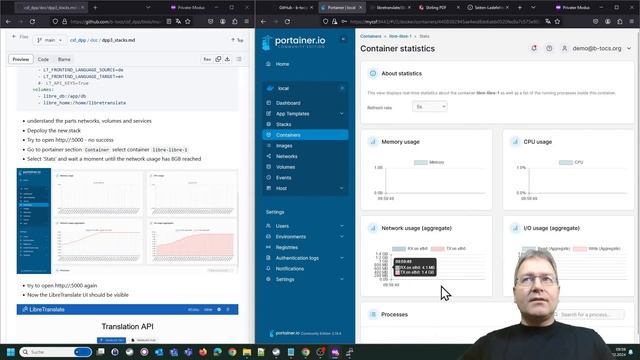
Task: Open the outline icon on GitHub file view
Action: pos(239,59)
